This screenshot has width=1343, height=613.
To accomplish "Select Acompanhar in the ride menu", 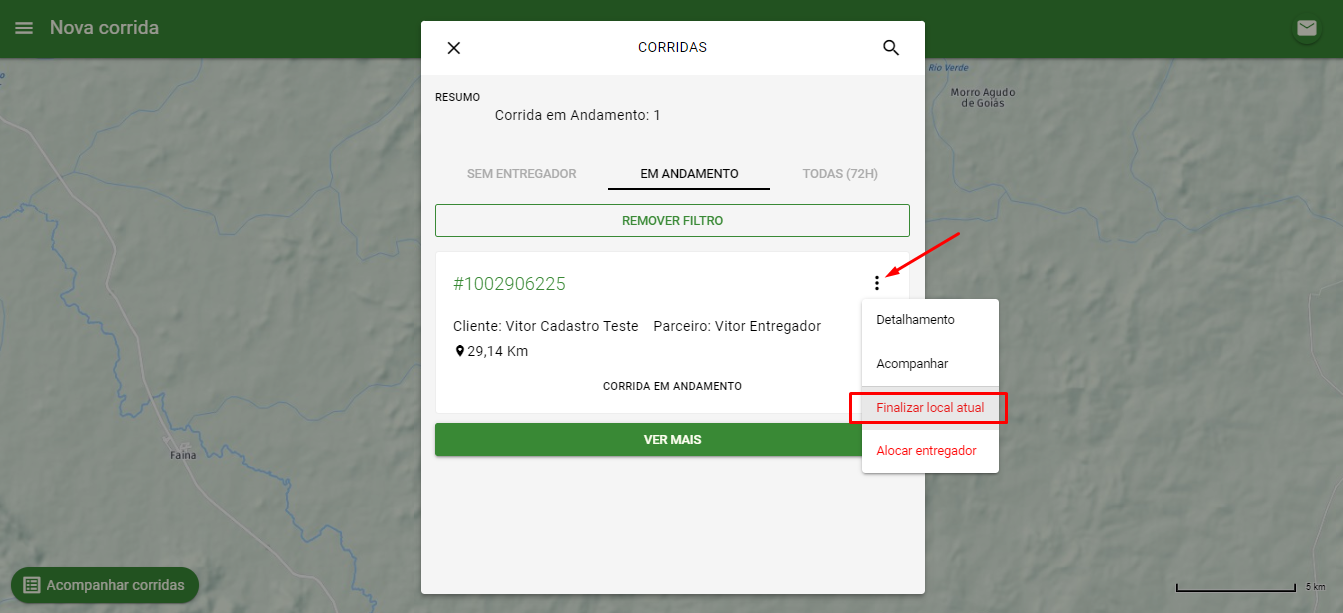I will [x=930, y=364].
